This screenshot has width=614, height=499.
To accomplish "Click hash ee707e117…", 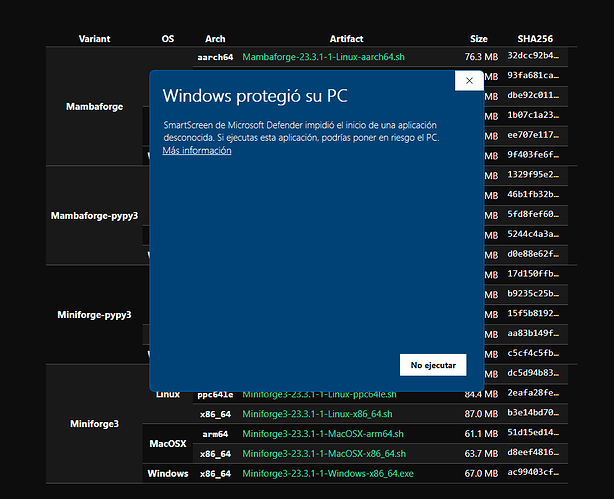I will (x=533, y=135).
